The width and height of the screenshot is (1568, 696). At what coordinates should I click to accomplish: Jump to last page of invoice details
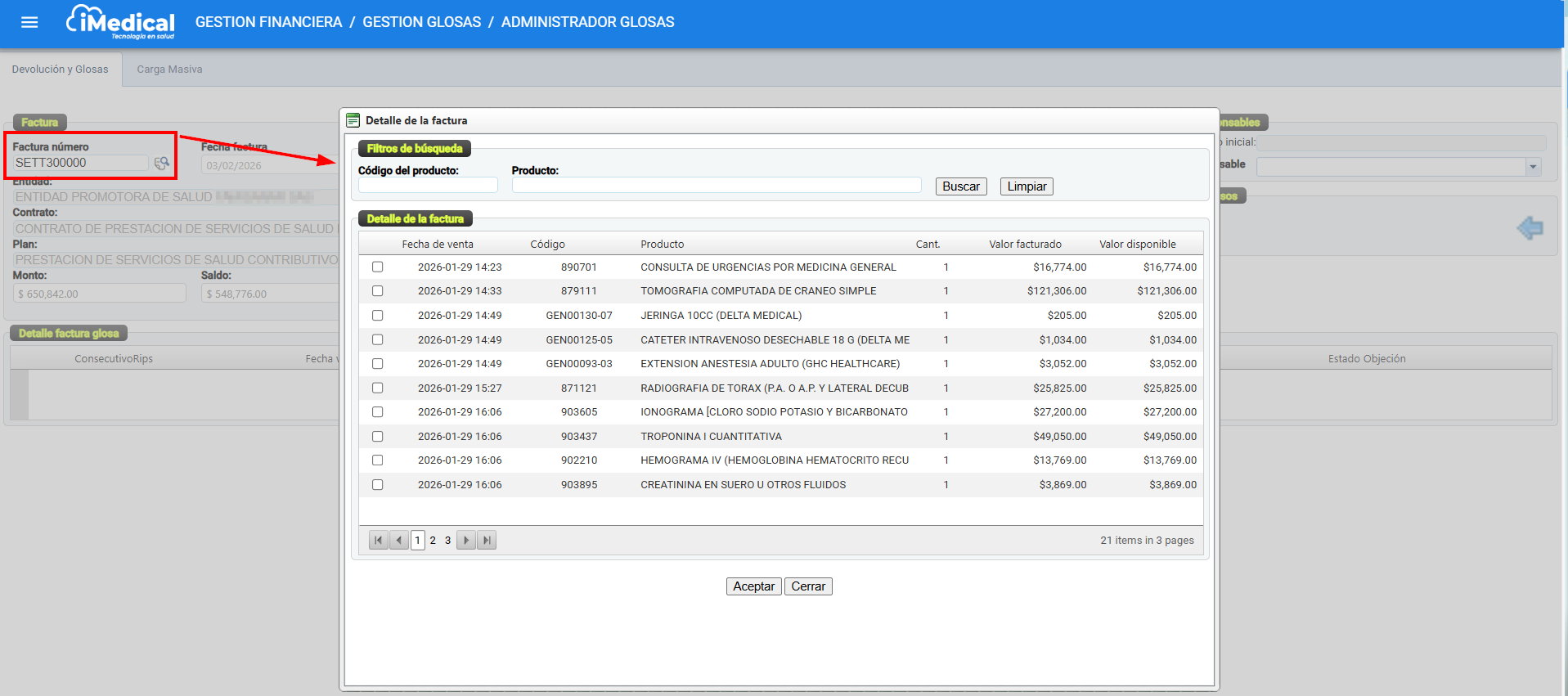[487, 541]
